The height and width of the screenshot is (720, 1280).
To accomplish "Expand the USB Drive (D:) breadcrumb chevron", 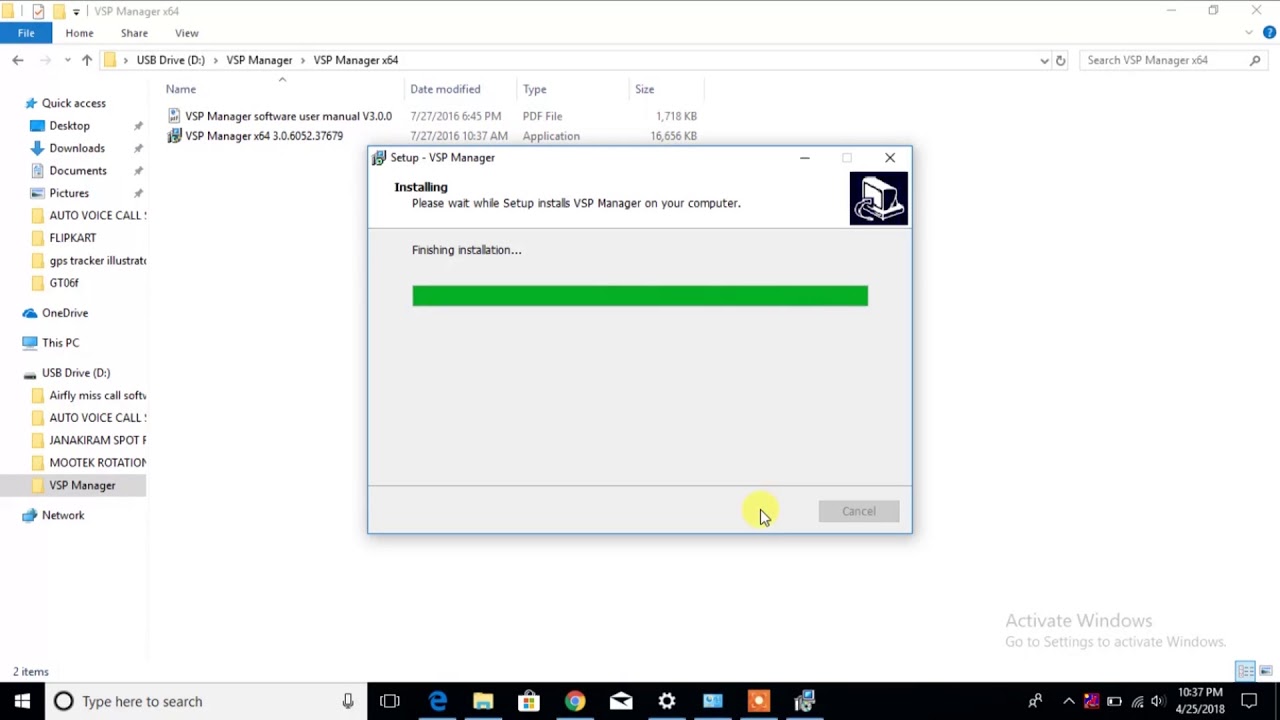I will [x=215, y=60].
